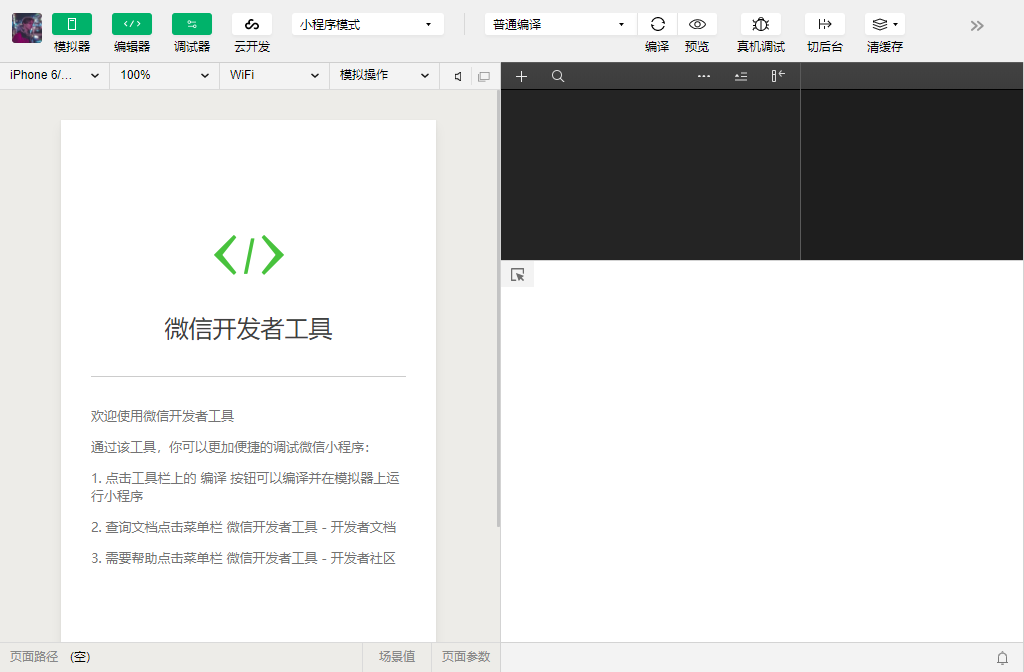Search files with the magnifier icon
Viewport: 1024px width, 672px height.
pyautogui.click(x=558, y=76)
